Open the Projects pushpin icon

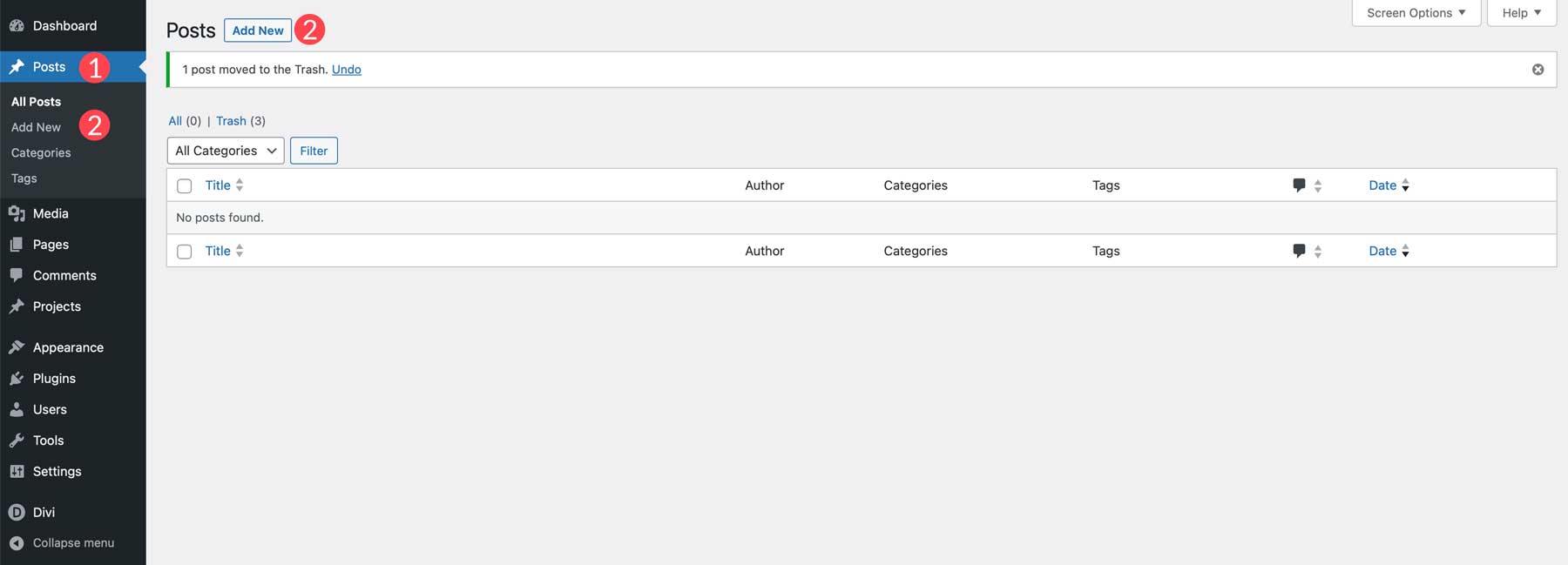[x=17, y=306]
